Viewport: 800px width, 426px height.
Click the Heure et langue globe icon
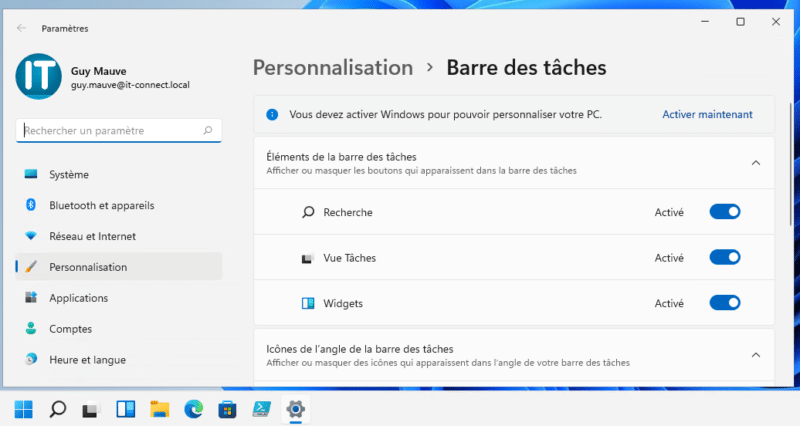tap(31, 359)
